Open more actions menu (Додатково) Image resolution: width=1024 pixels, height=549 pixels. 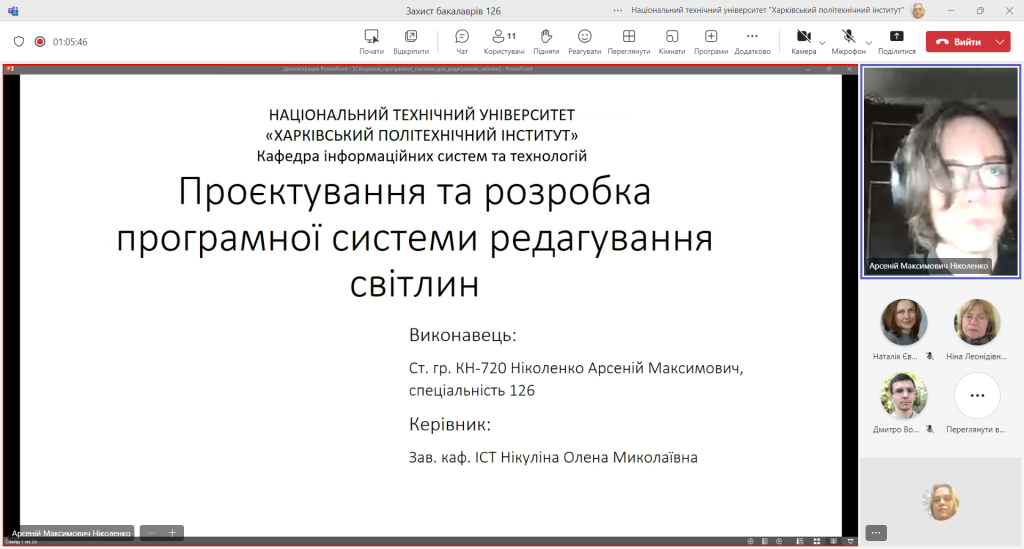tap(752, 41)
